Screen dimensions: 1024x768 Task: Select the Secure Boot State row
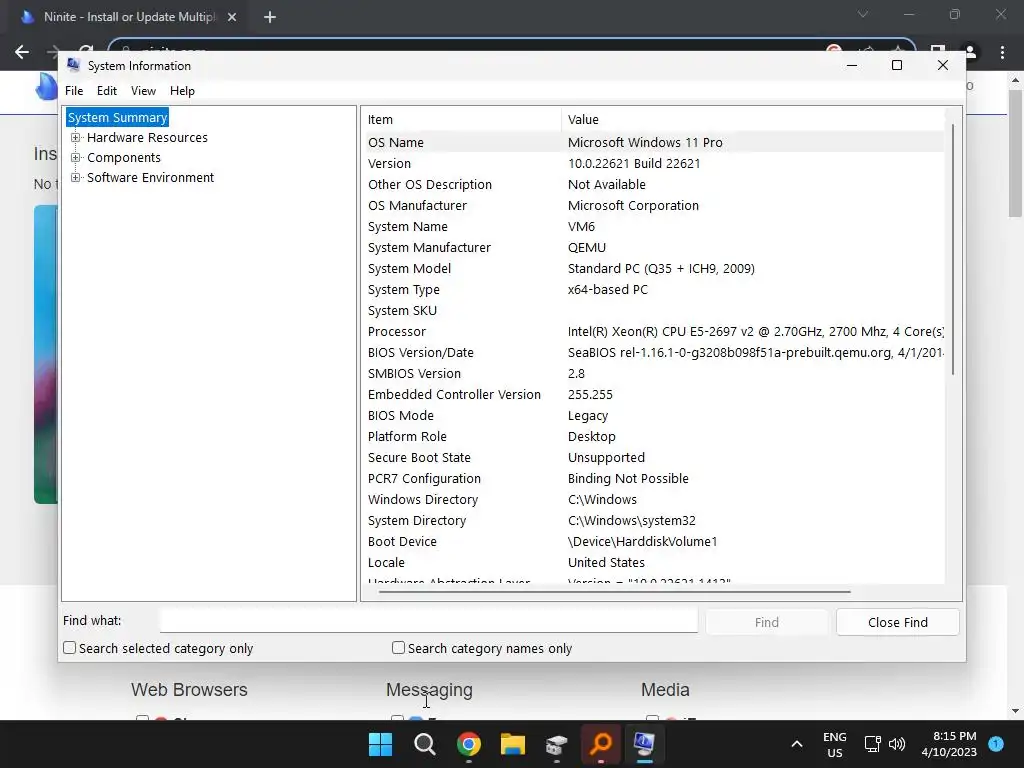coord(654,457)
